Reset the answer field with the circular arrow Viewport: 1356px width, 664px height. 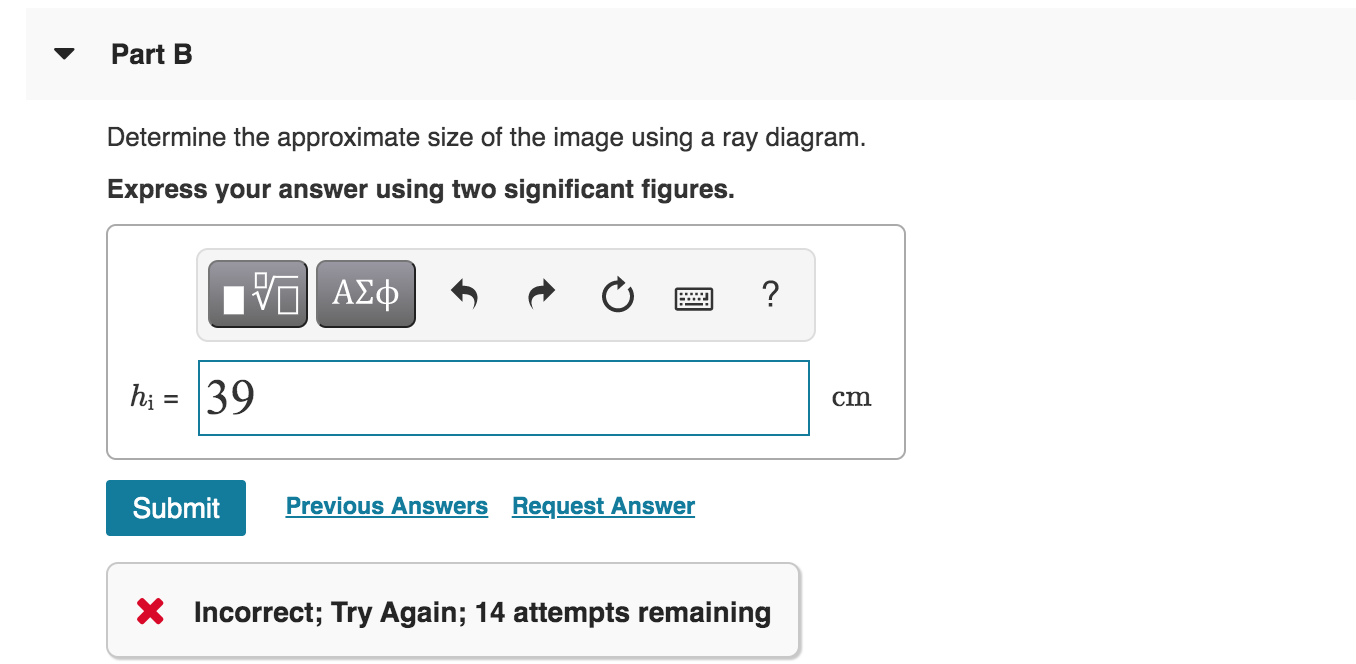(617, 294)
